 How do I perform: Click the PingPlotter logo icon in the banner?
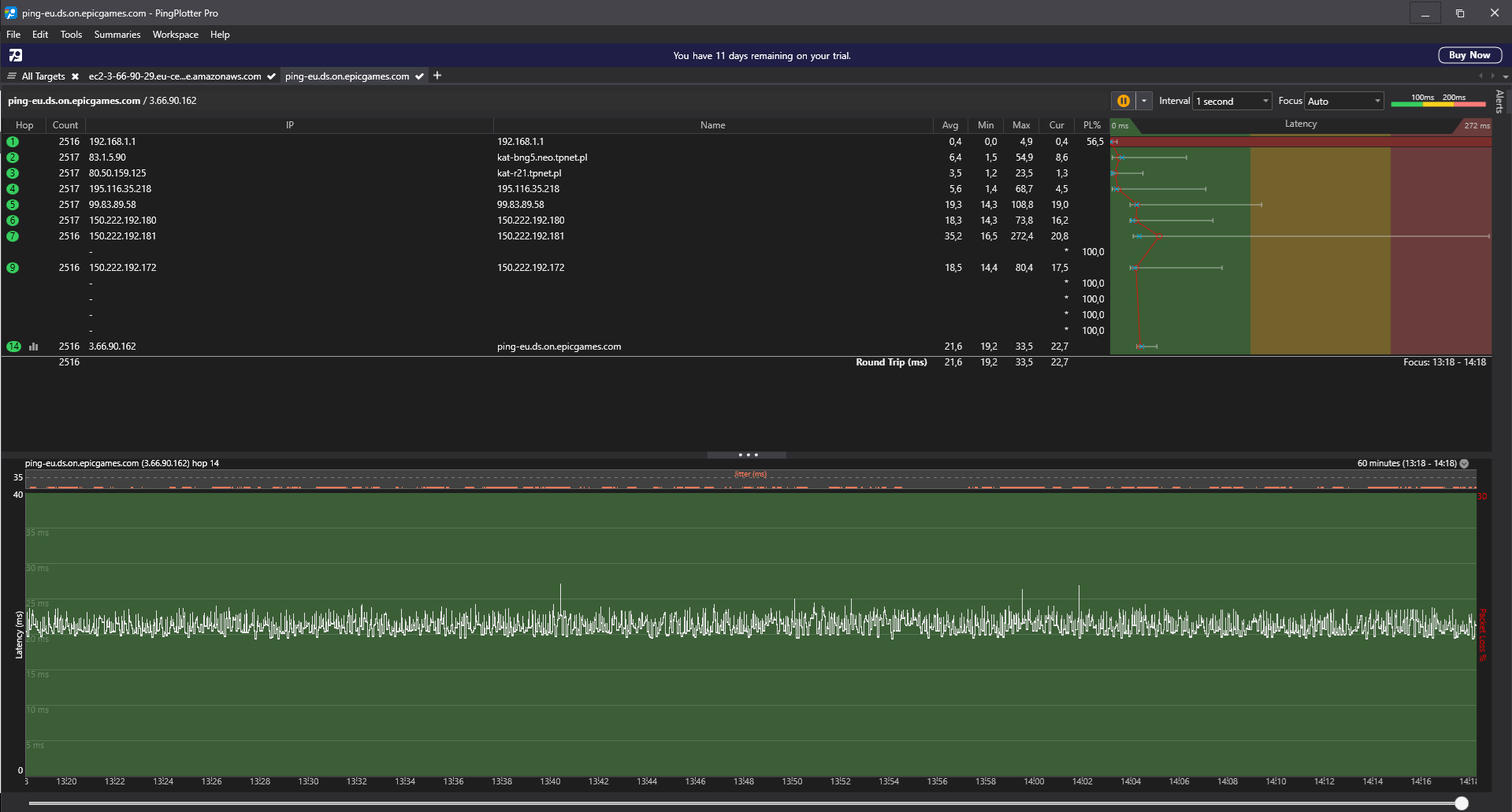pyautogui.click(x=16, y=55)
